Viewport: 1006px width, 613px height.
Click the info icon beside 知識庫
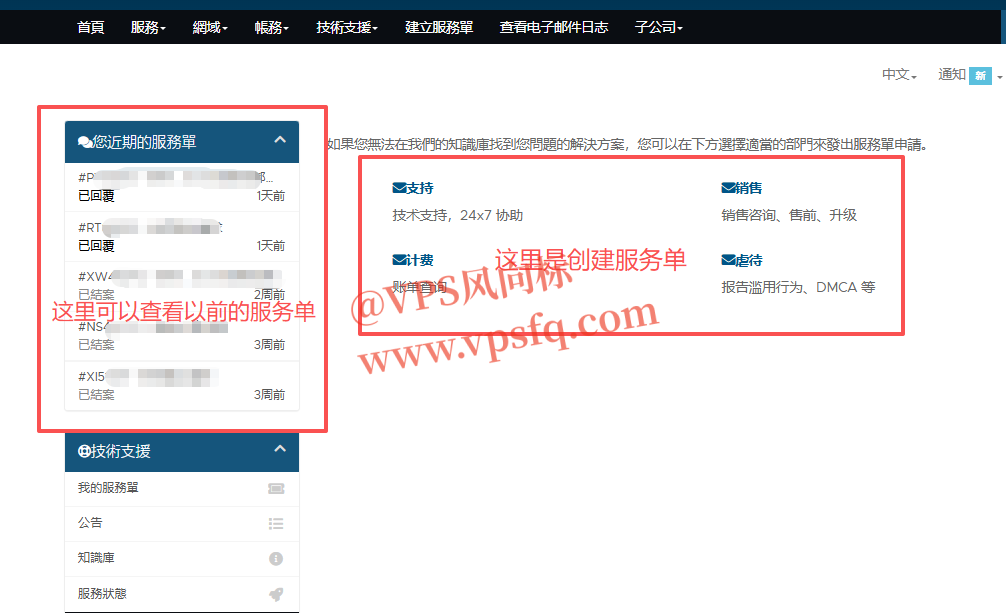click(276, 559)
